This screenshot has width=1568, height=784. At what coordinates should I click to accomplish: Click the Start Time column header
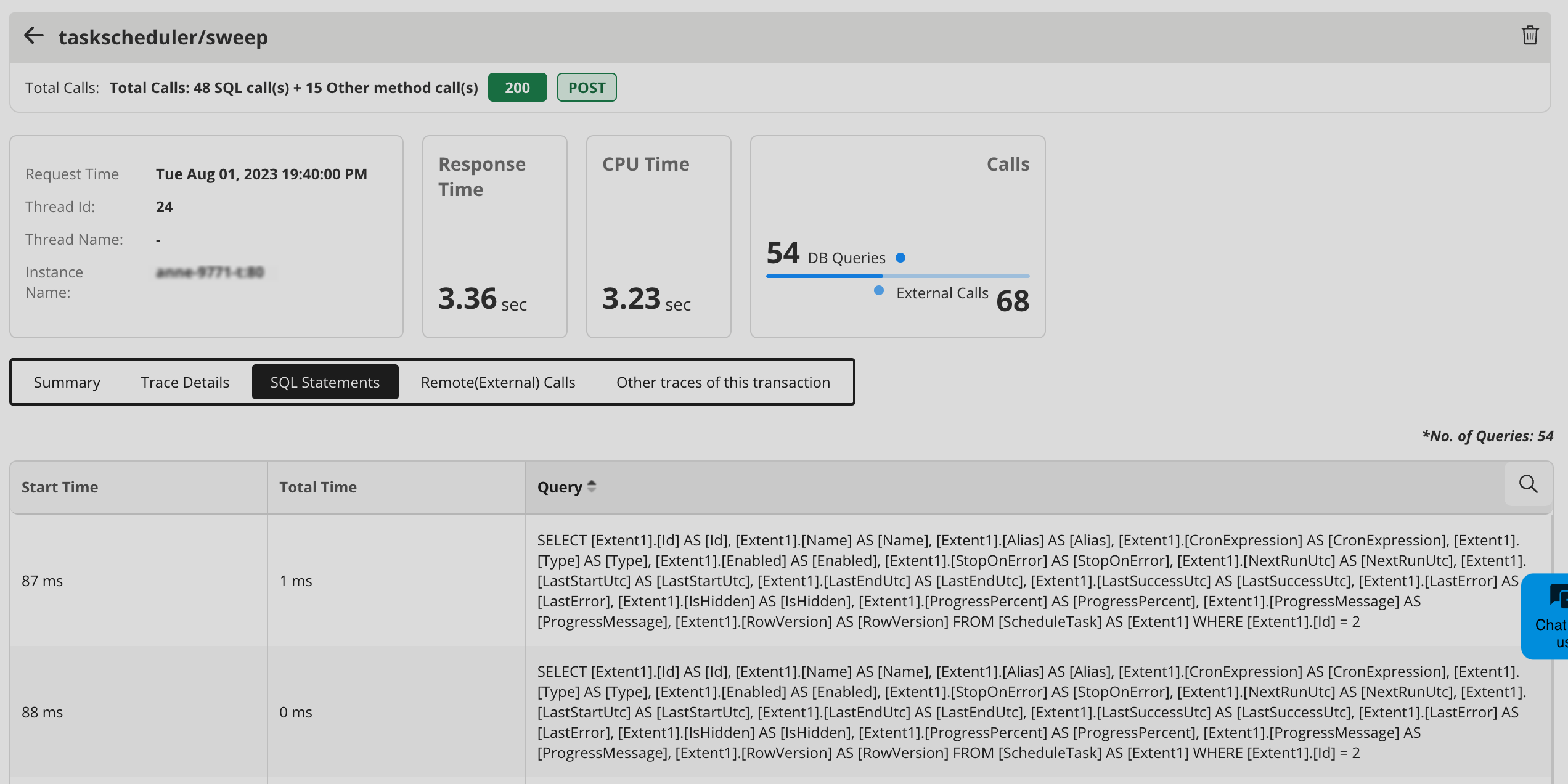60,487
